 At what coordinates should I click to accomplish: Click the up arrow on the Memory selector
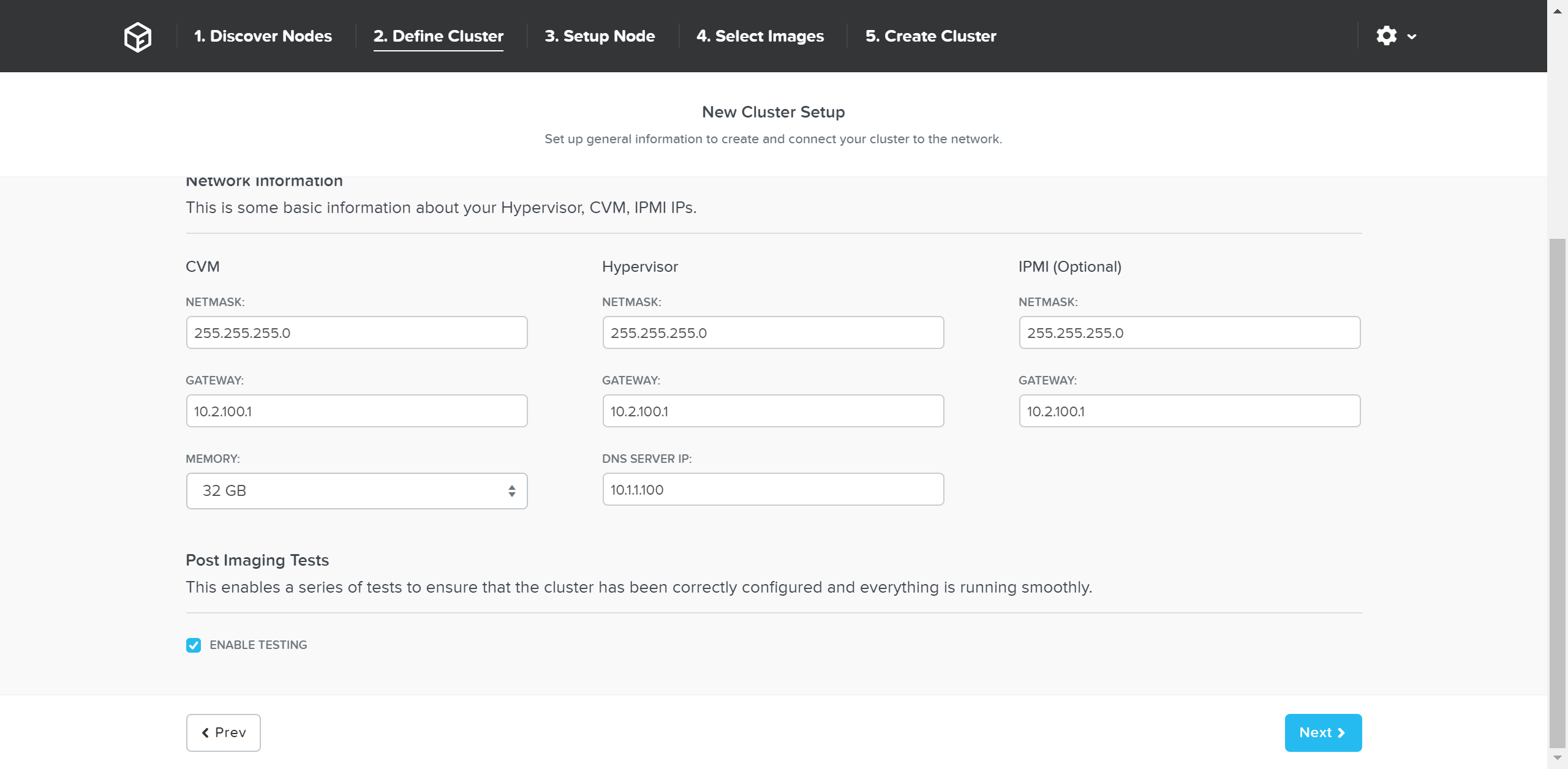(x=512, y=487)
